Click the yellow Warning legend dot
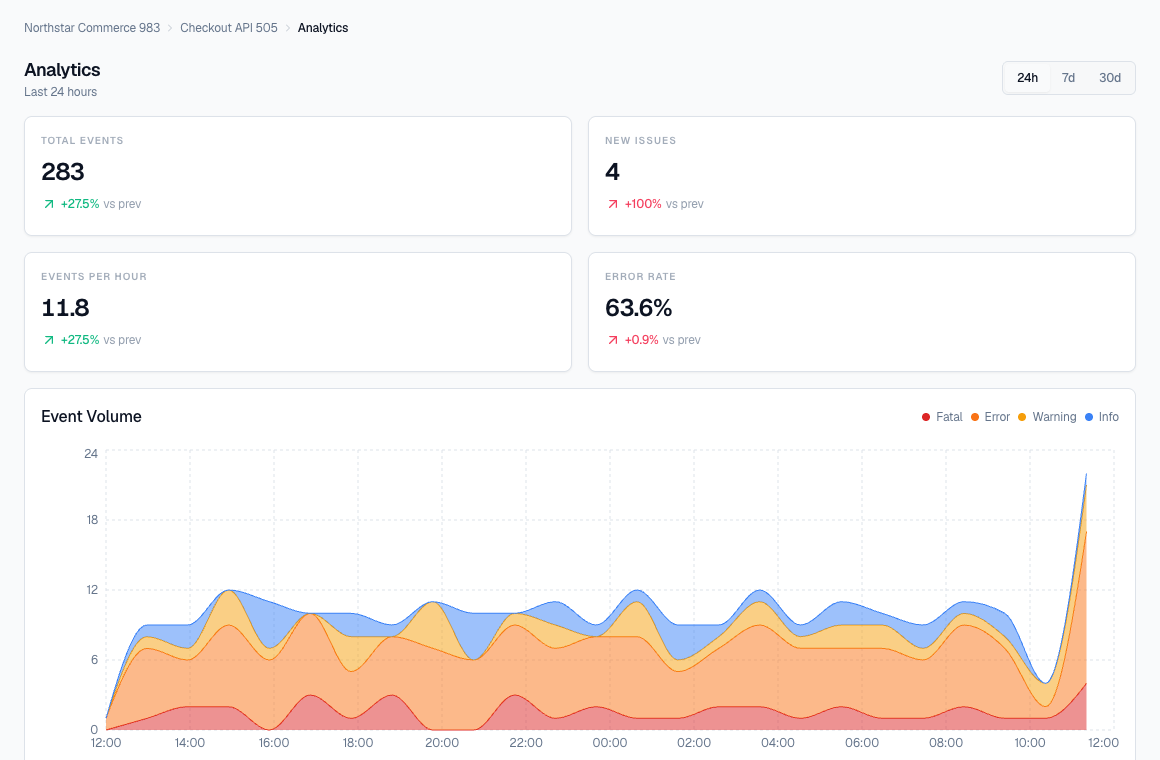Viewport: 1160px width, 760px height. (1024, 417)
